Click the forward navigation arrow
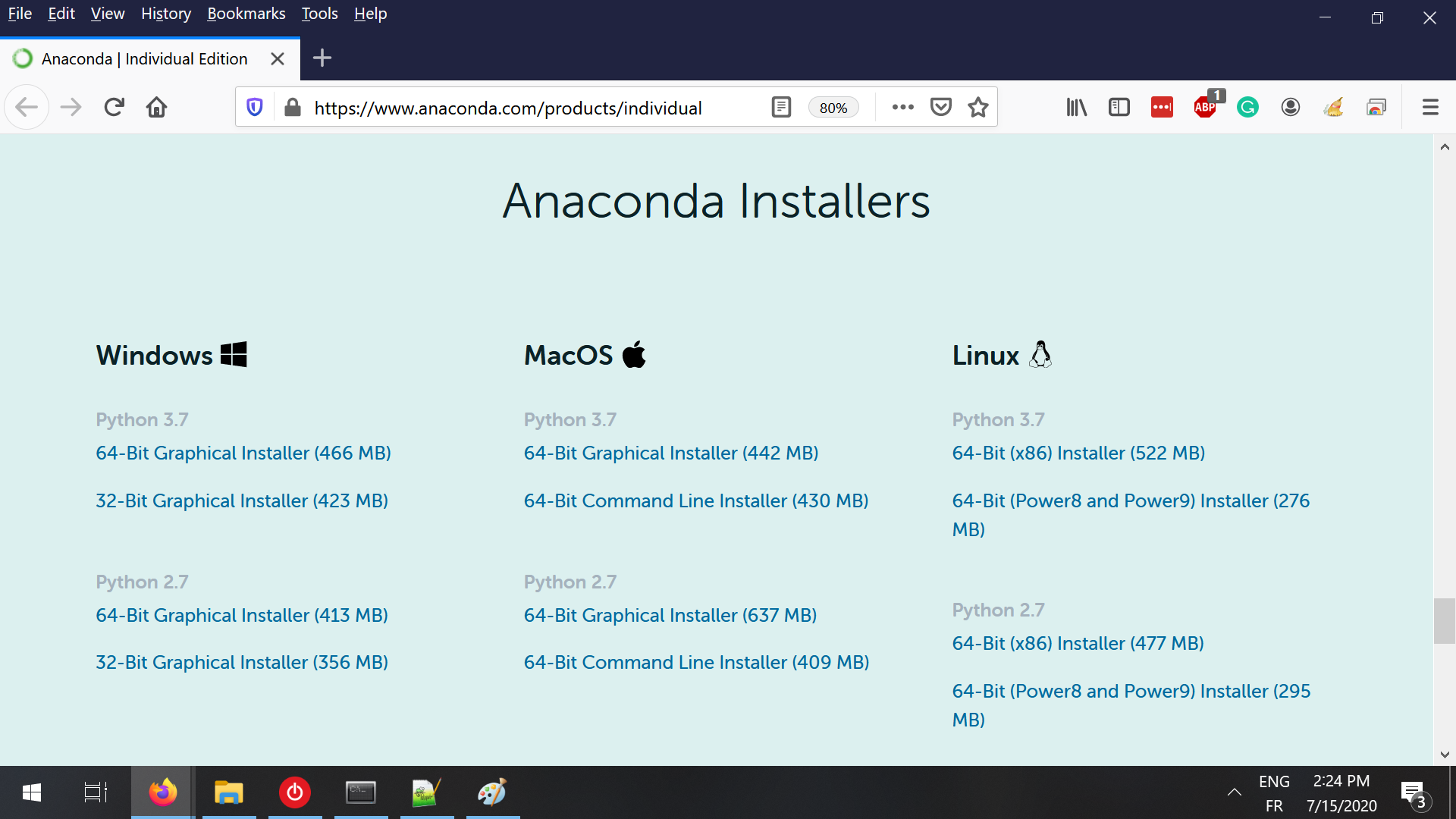This screenshot has width=1456, height=819. (71, 108)
